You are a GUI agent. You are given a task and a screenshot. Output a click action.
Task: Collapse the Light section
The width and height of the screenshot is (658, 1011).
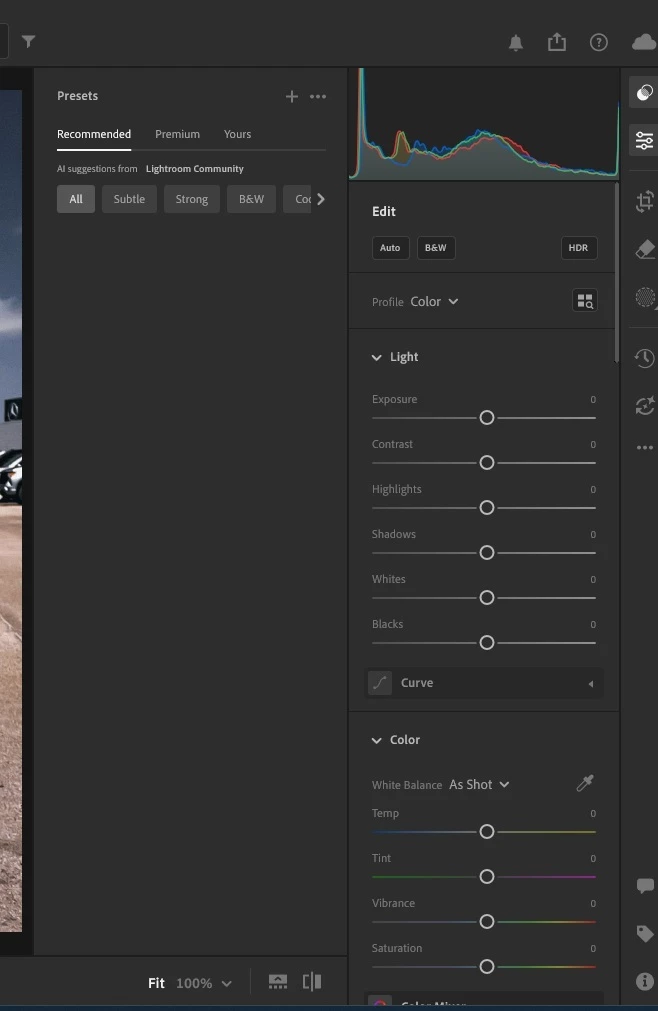(376, 357)
